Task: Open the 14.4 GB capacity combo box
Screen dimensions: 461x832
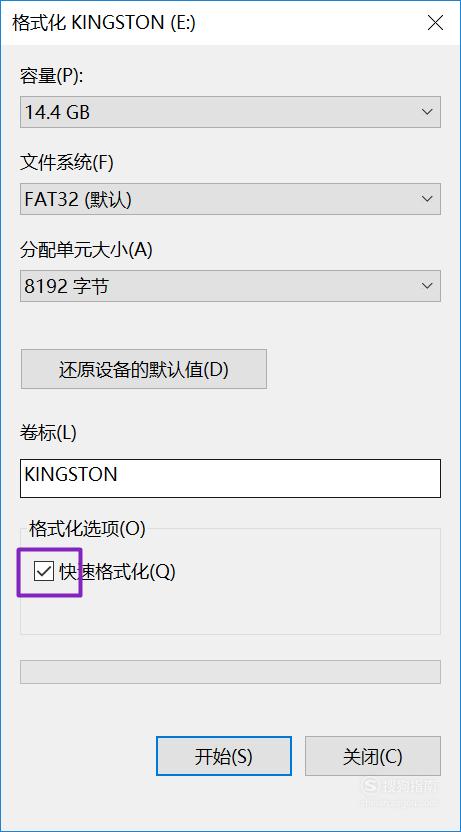Action: click(230, 112)
